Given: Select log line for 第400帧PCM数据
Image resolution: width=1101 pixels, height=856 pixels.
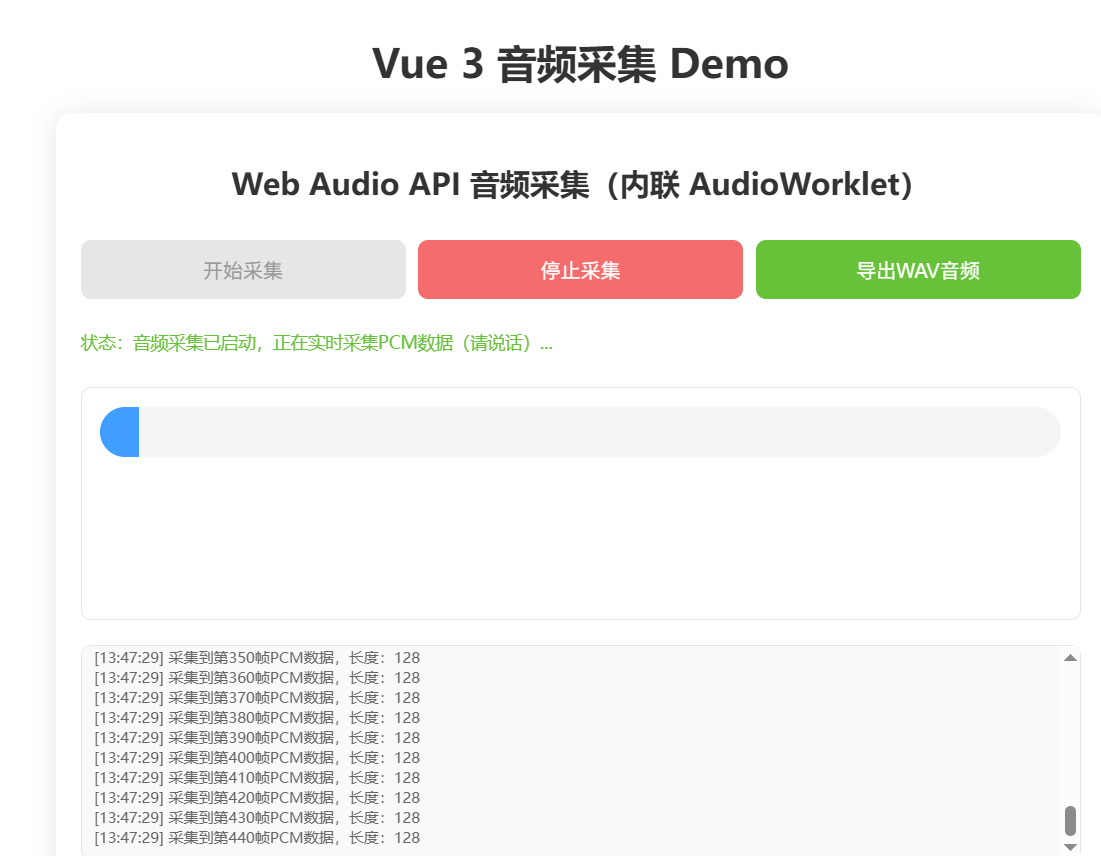Looking at the screenshot, I should 257,758.
